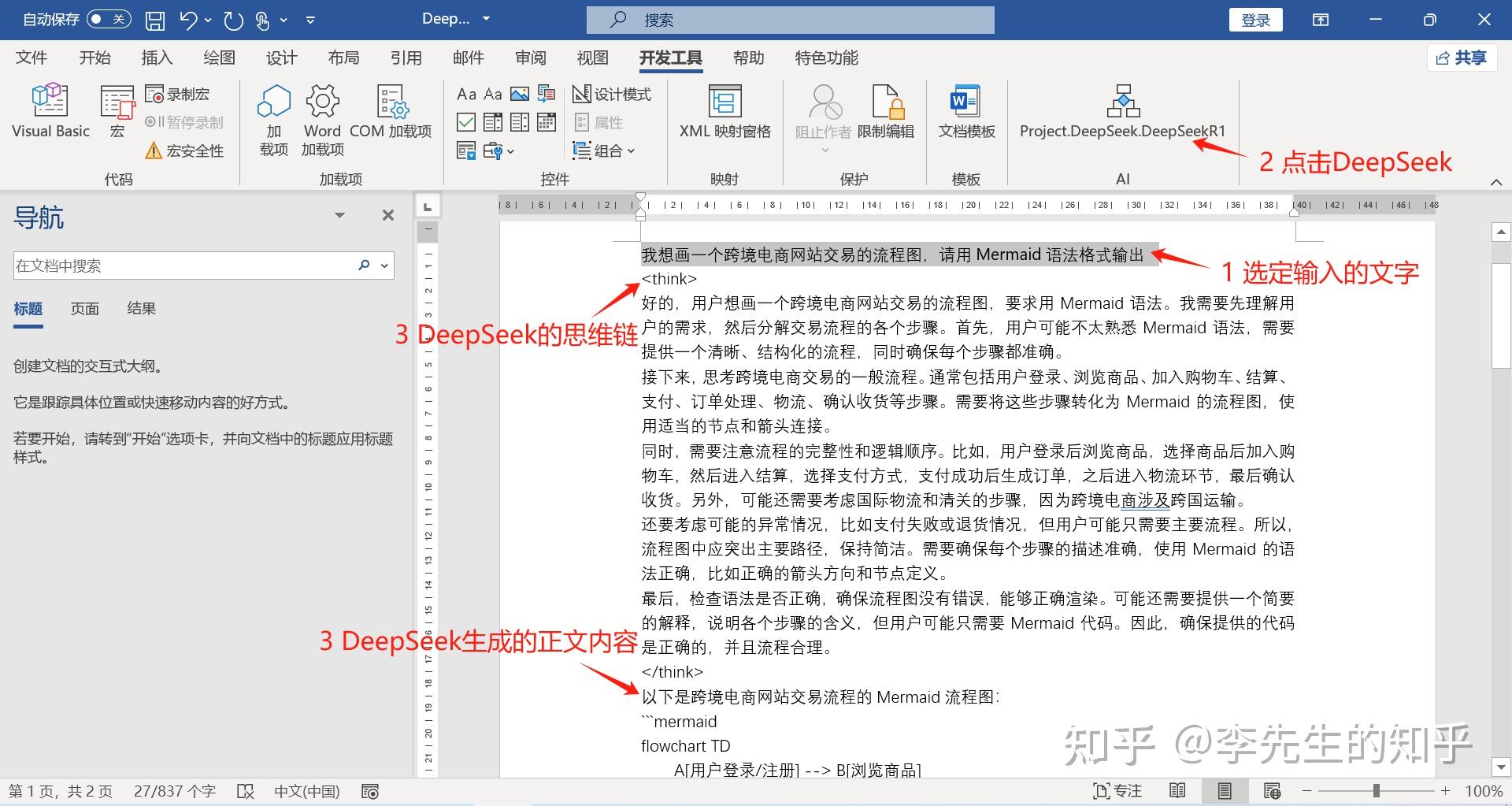
Task: Switch to the 邮件 ribbon tab
Action: (469, 58)
